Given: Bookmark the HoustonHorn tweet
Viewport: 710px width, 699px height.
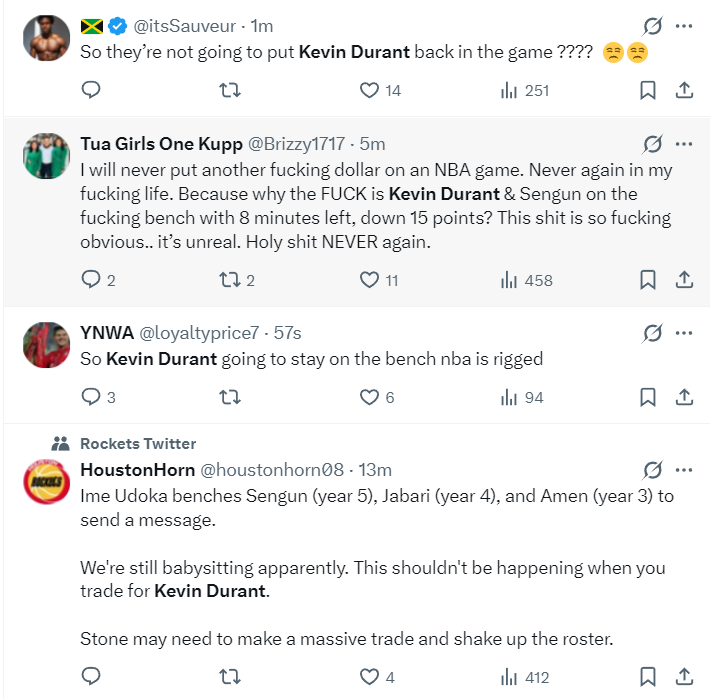Looking at the screenshot, I should 647,677.
